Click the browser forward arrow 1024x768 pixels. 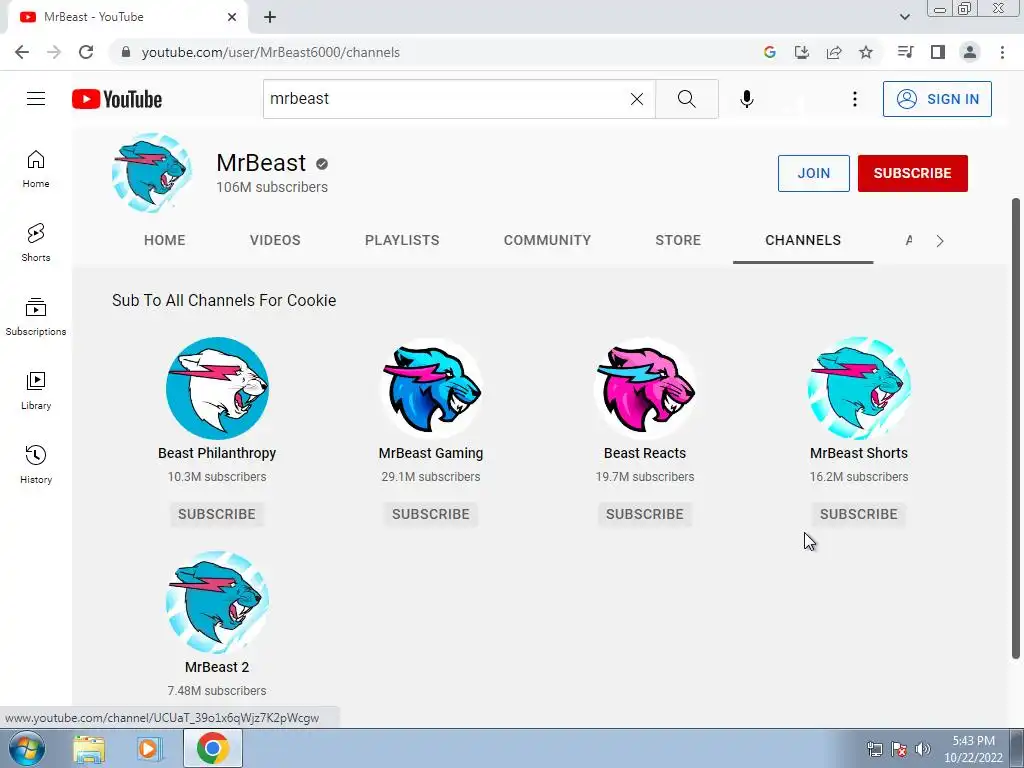point(54,52)
